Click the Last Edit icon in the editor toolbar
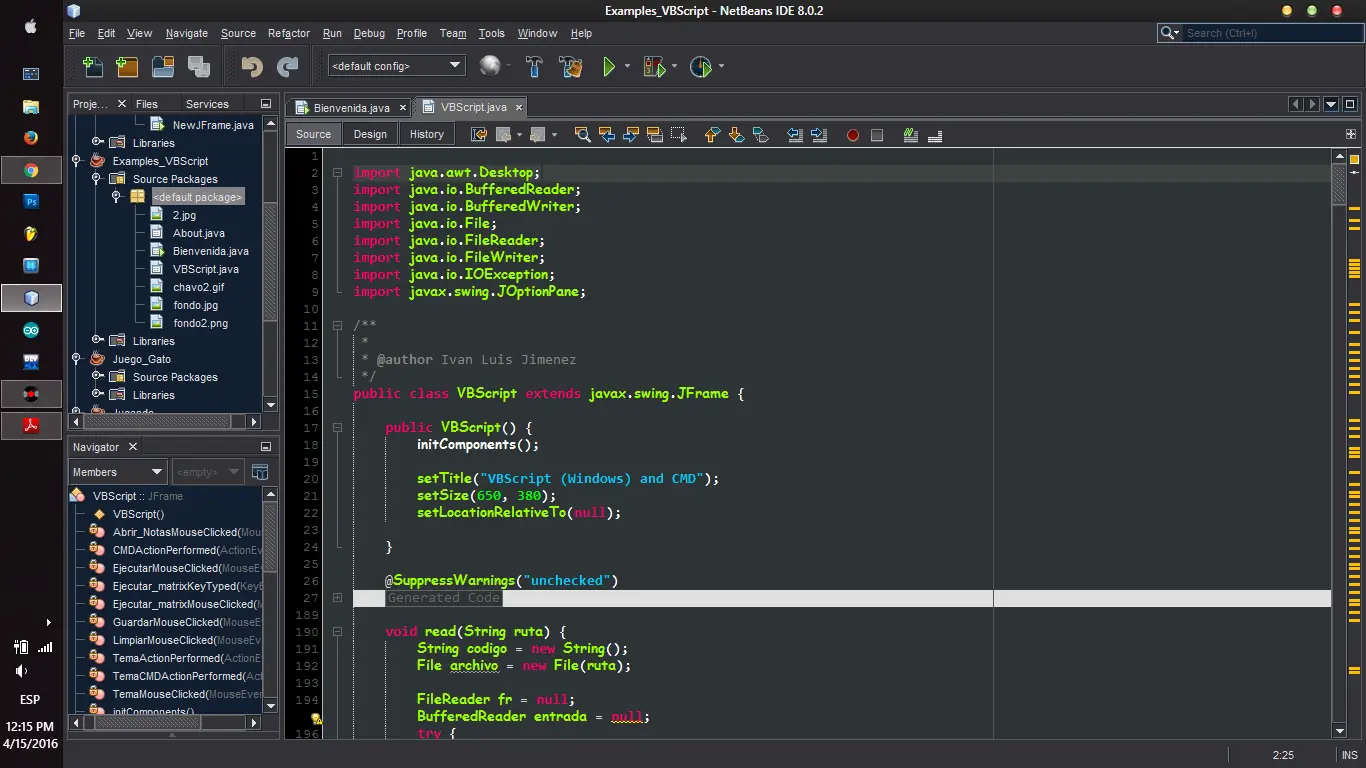 479,134
